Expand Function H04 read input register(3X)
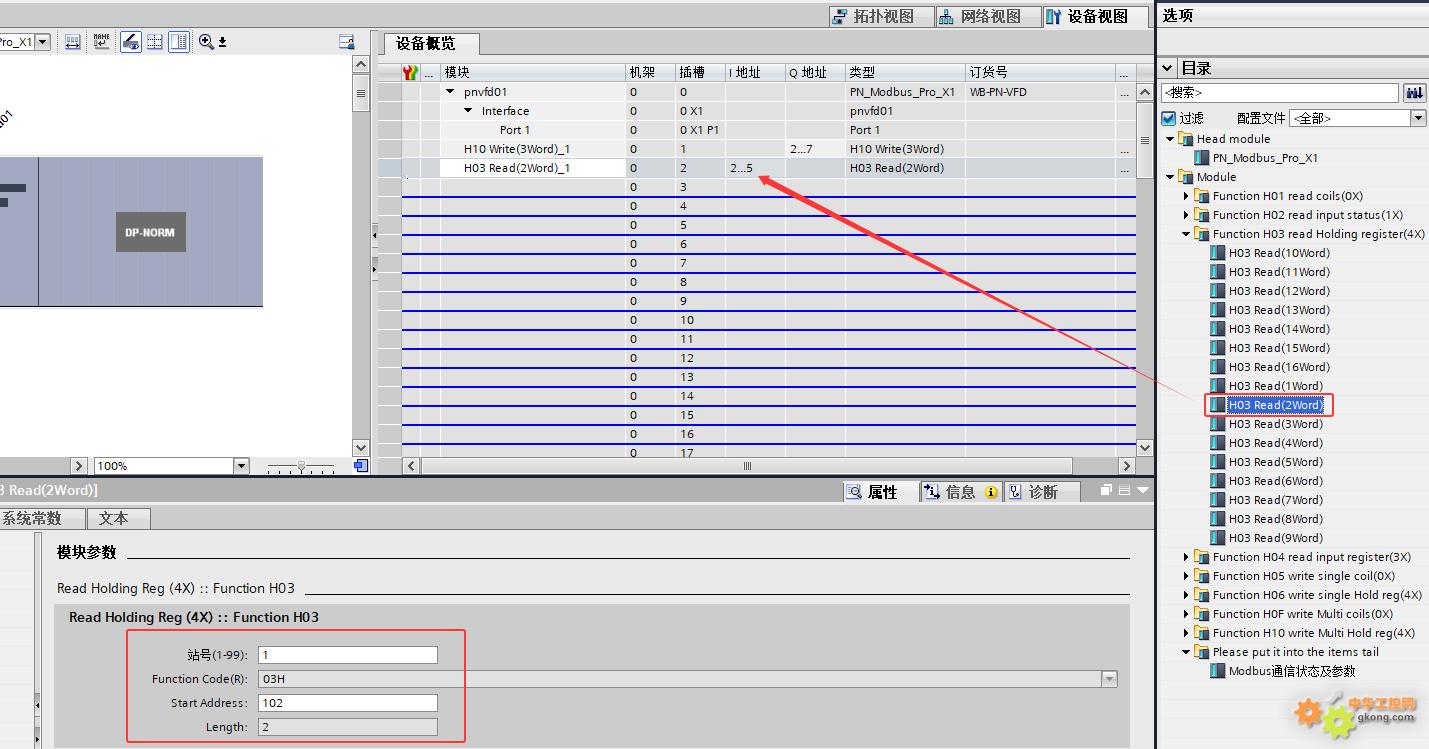The width and height of the screenshot is (1429, 749). click(1186, 557)
